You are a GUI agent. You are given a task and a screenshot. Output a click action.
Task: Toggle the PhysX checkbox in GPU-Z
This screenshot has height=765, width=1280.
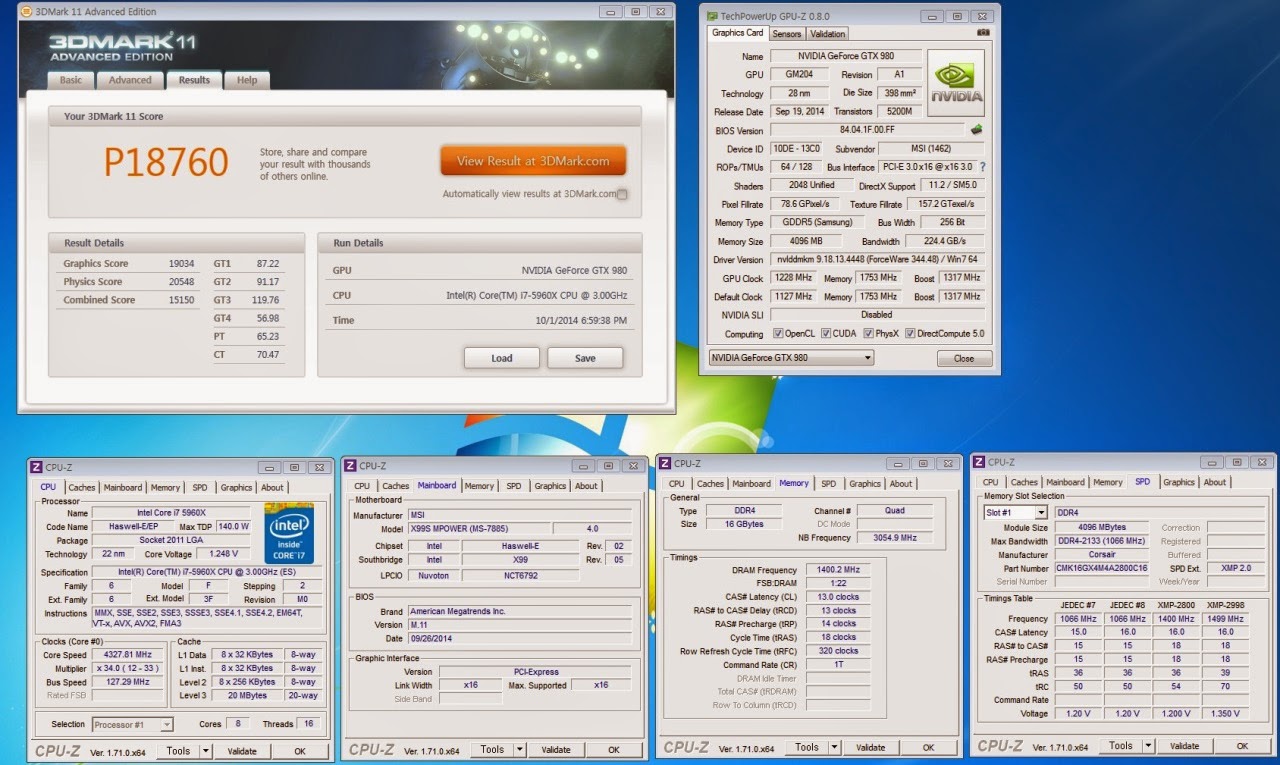pyautogui.click(x=869, y=334)
